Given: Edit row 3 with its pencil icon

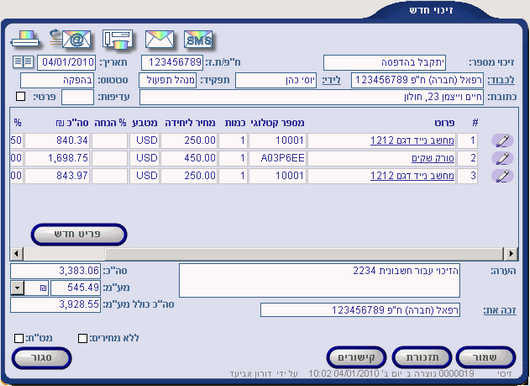Looking at the screenshot, I should [x=502, y=176].
